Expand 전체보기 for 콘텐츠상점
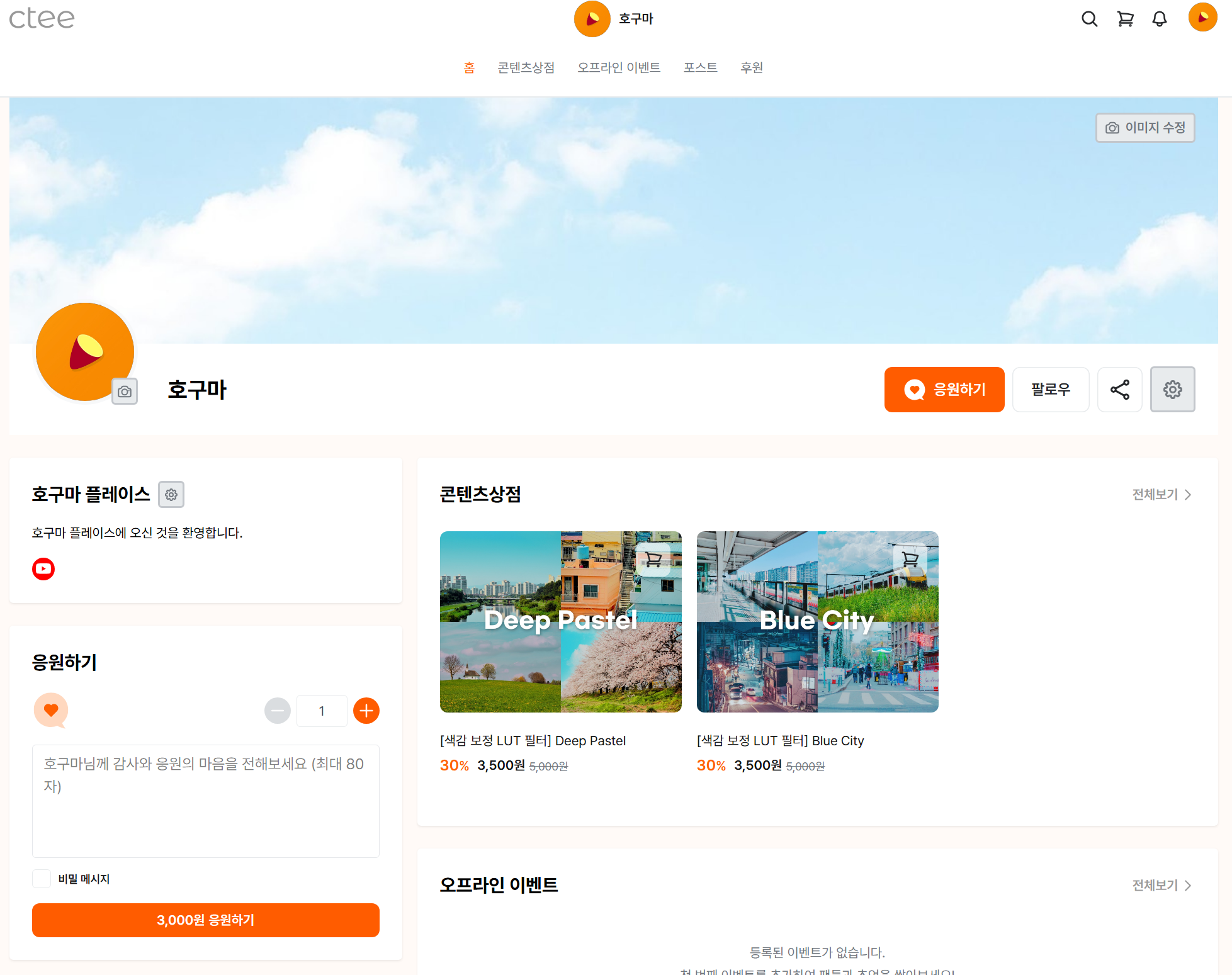The image size is (1232, 975). [x=1161, y=495]
